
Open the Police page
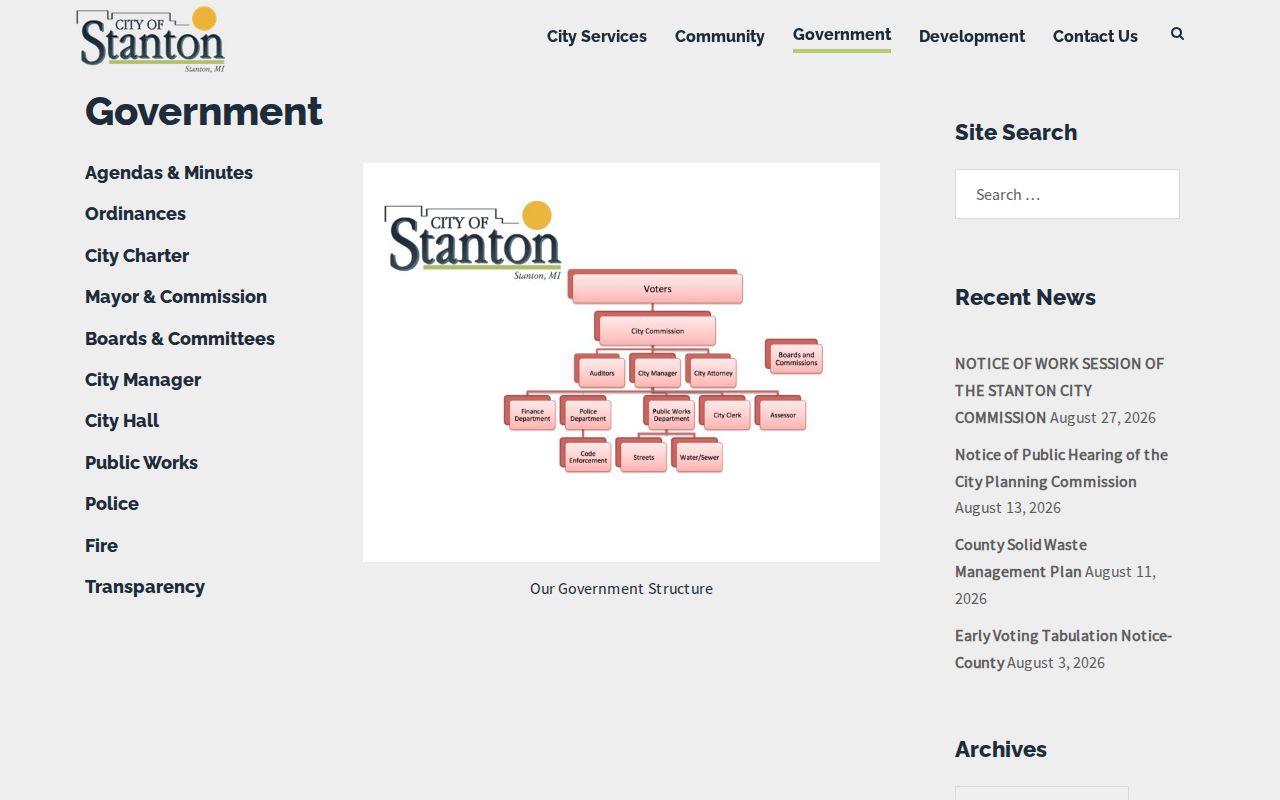pos(112,503)
